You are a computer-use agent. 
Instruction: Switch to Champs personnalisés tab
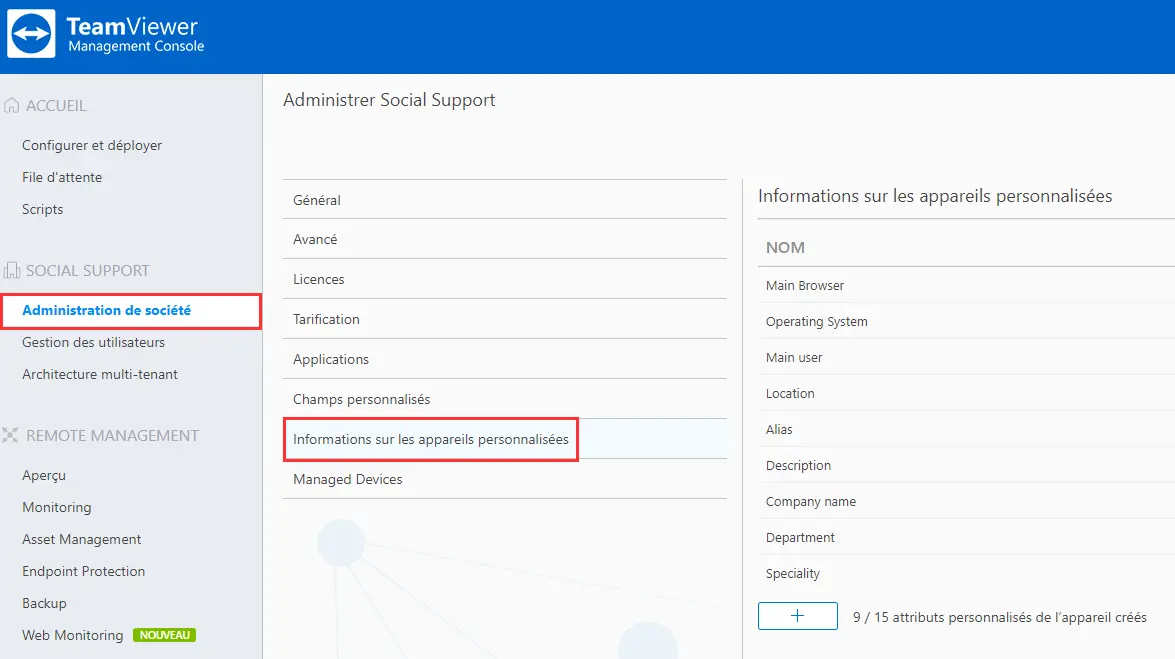[x=505, y=399]
